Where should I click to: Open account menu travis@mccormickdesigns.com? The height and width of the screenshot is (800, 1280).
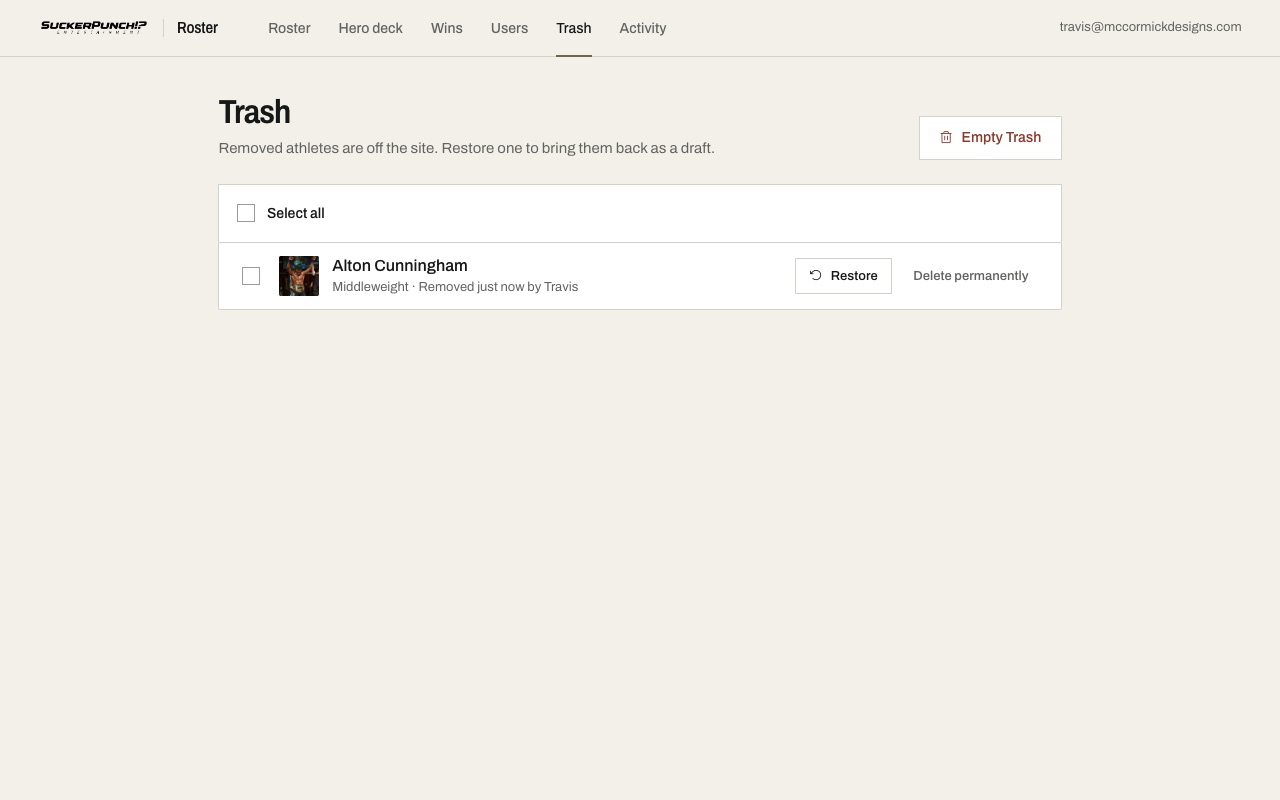(x=1150, y=27)
